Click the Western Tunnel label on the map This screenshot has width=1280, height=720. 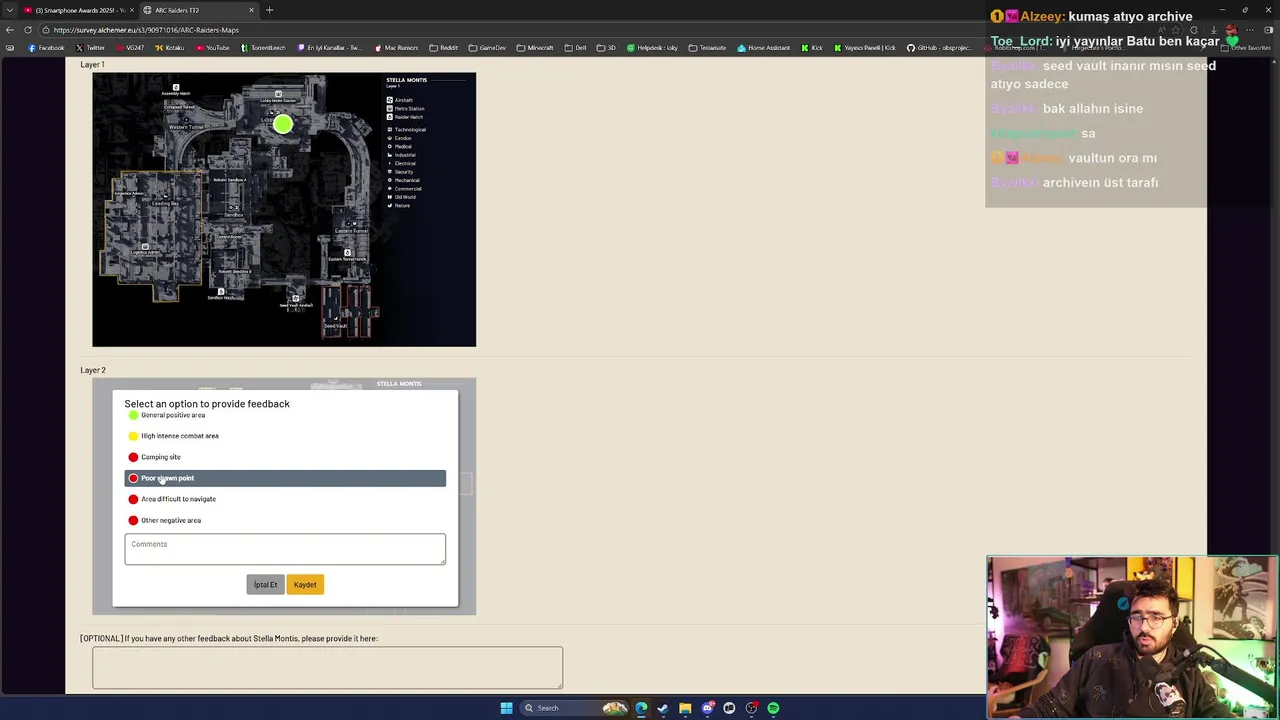pos(186,127)
